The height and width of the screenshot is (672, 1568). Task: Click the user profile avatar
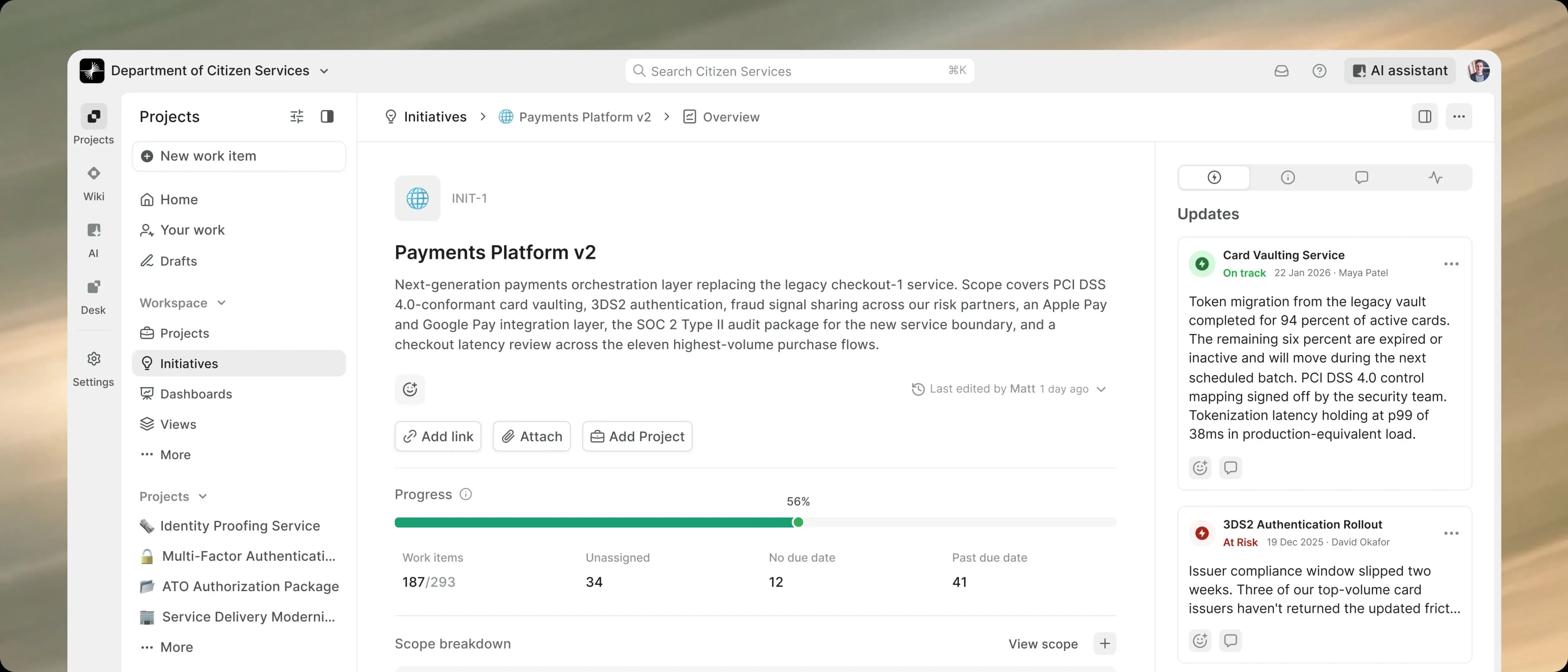1479,71
